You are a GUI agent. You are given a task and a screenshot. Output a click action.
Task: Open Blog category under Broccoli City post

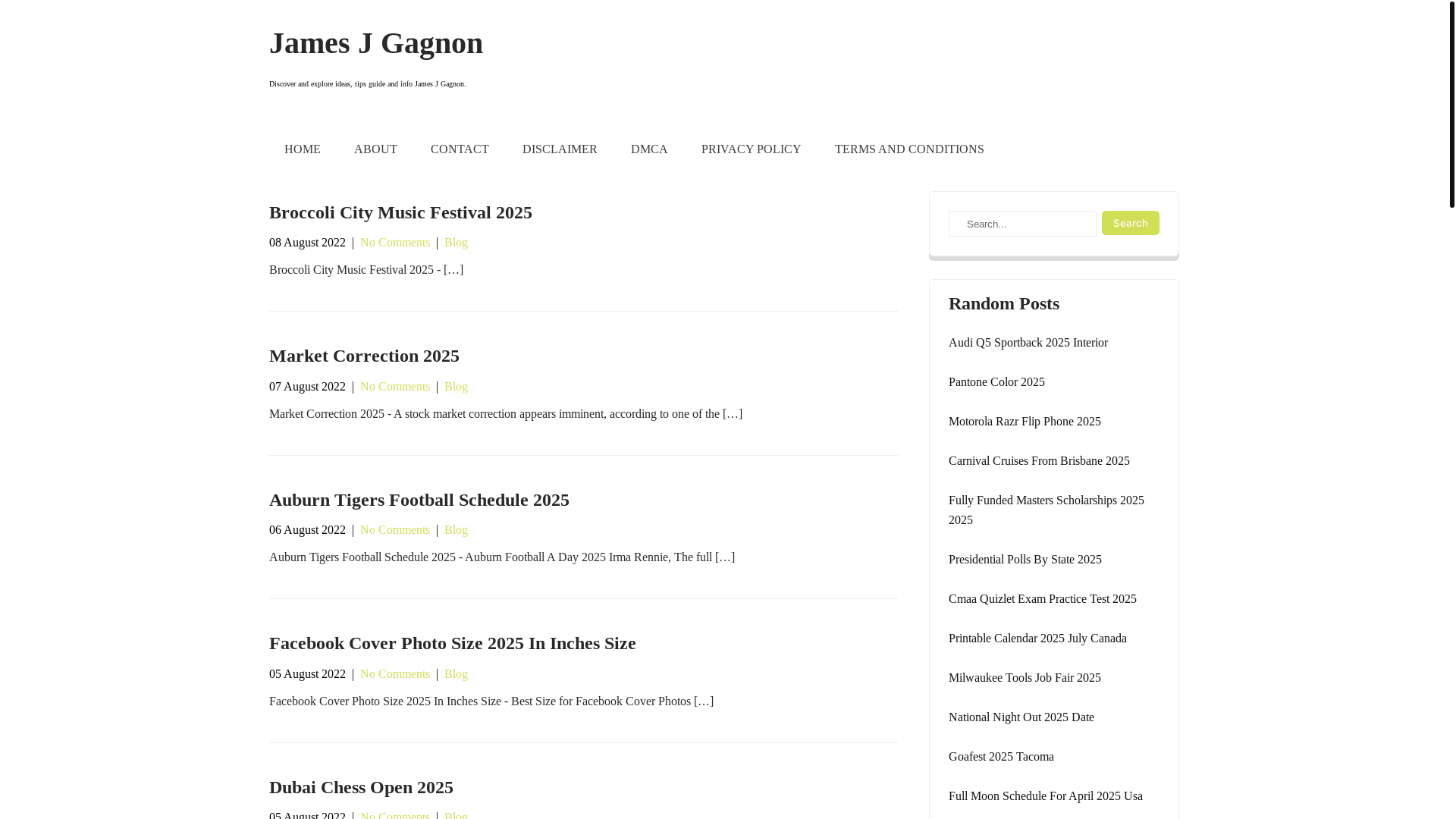coord(456,243)
